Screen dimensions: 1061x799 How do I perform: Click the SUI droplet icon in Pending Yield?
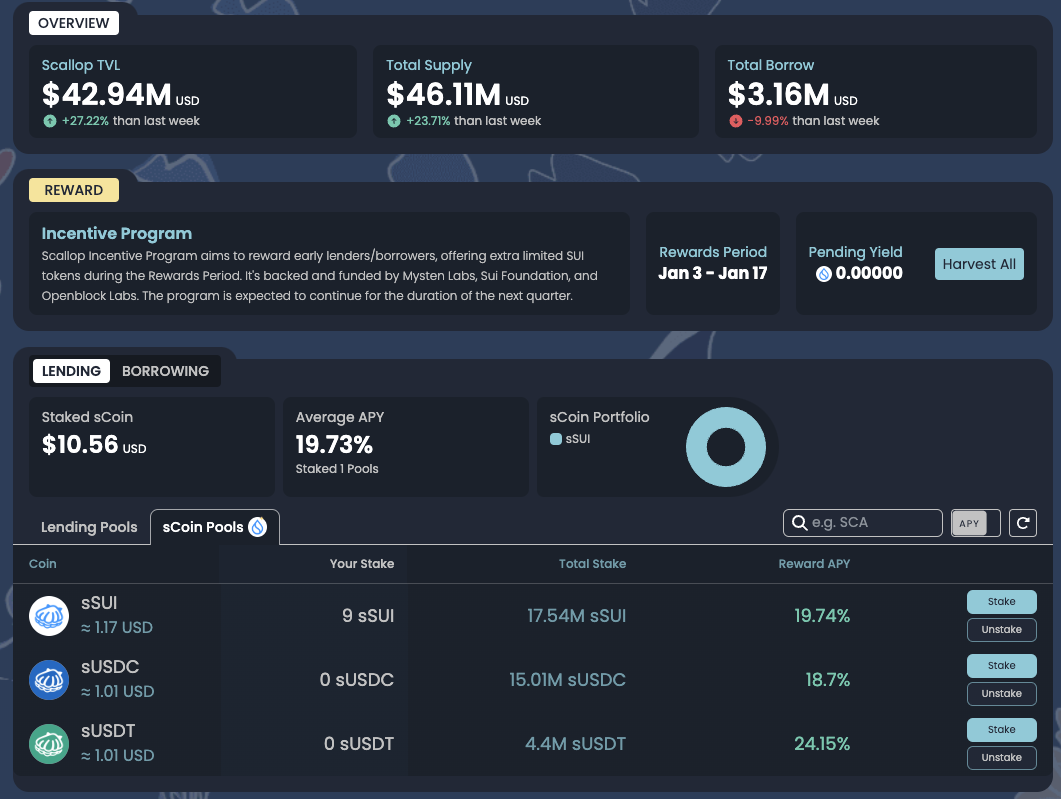(824, 274)
